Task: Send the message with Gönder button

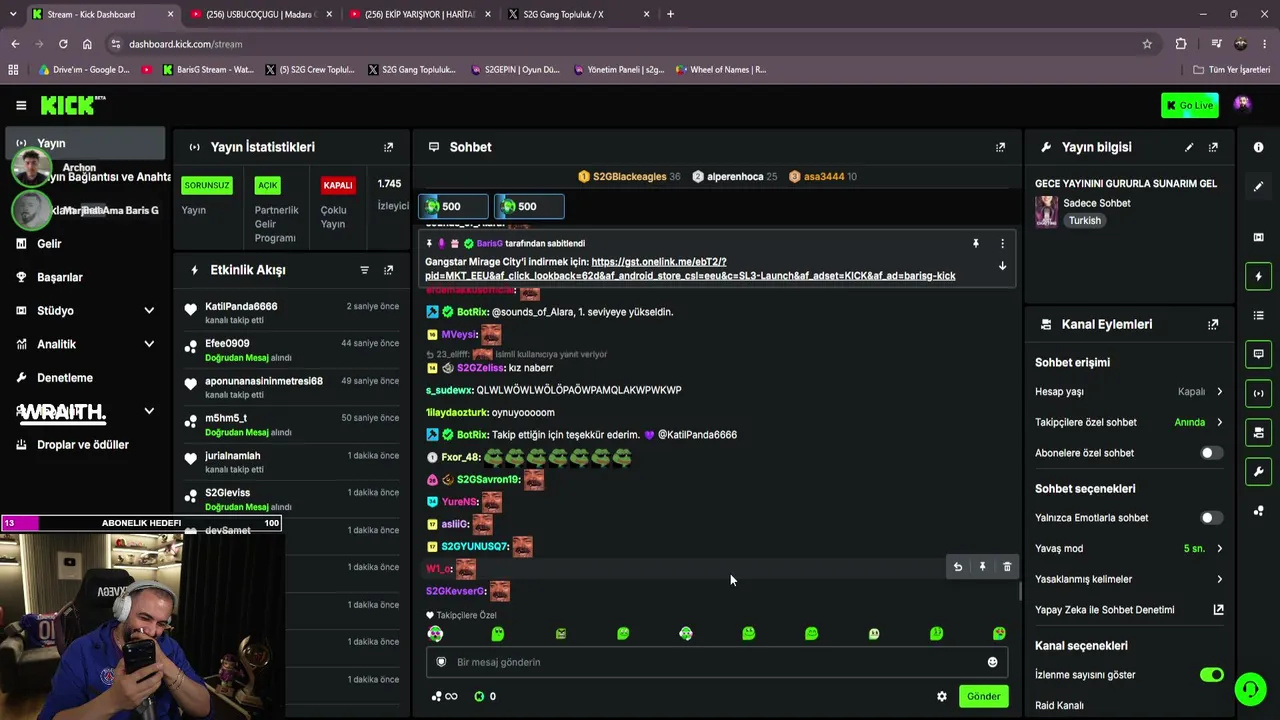Action: pyautogui.click(x=983, y=696)
